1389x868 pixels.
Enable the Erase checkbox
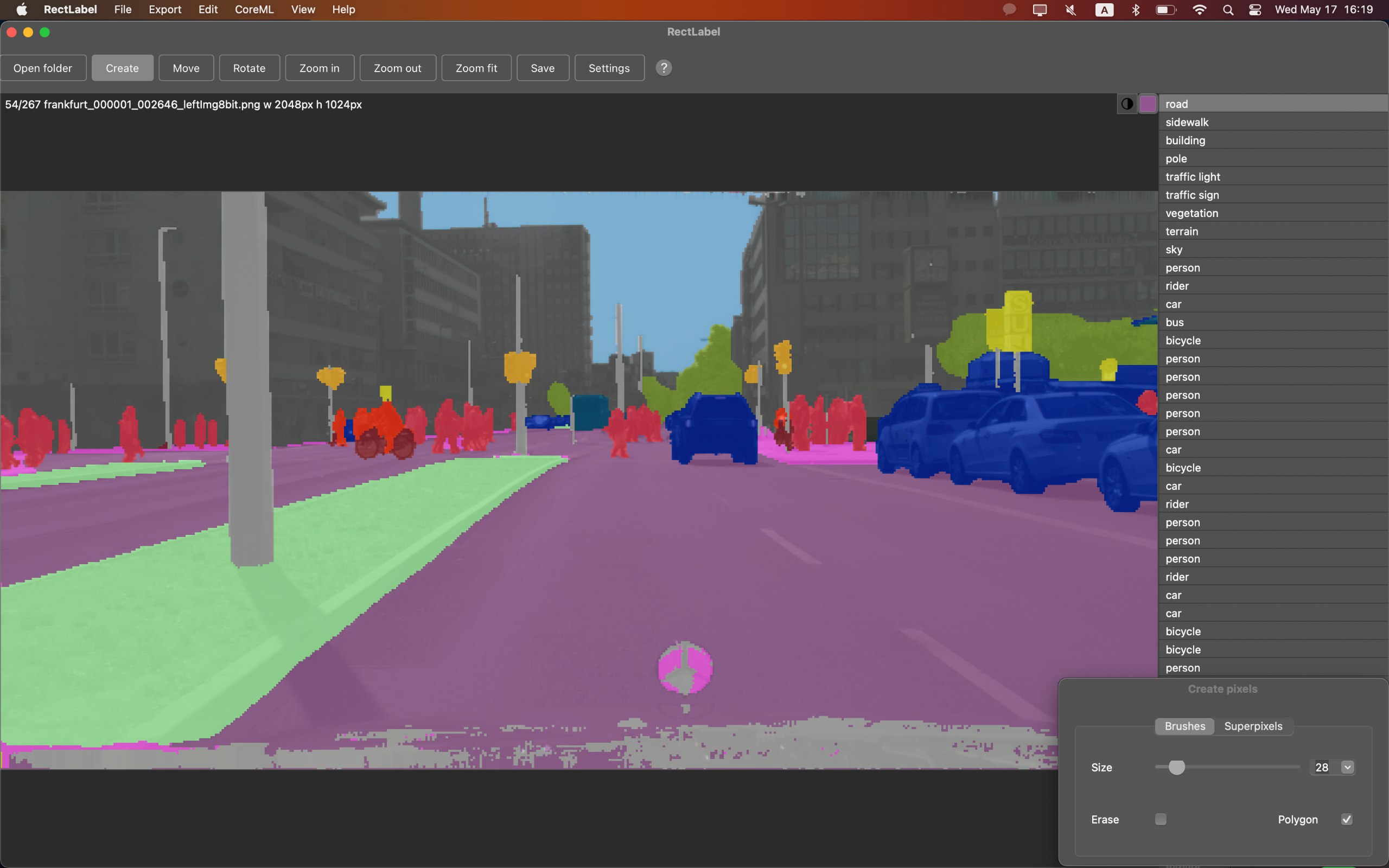(1161, 819)
